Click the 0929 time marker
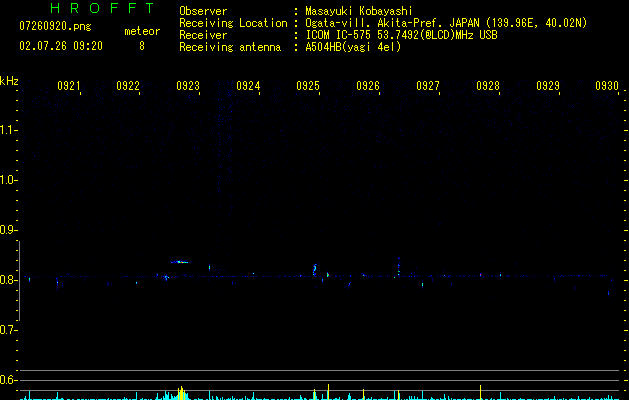Image resolution: width=629 pixels, height=400 pixels. pyautogui.click(x=548, y=86)
